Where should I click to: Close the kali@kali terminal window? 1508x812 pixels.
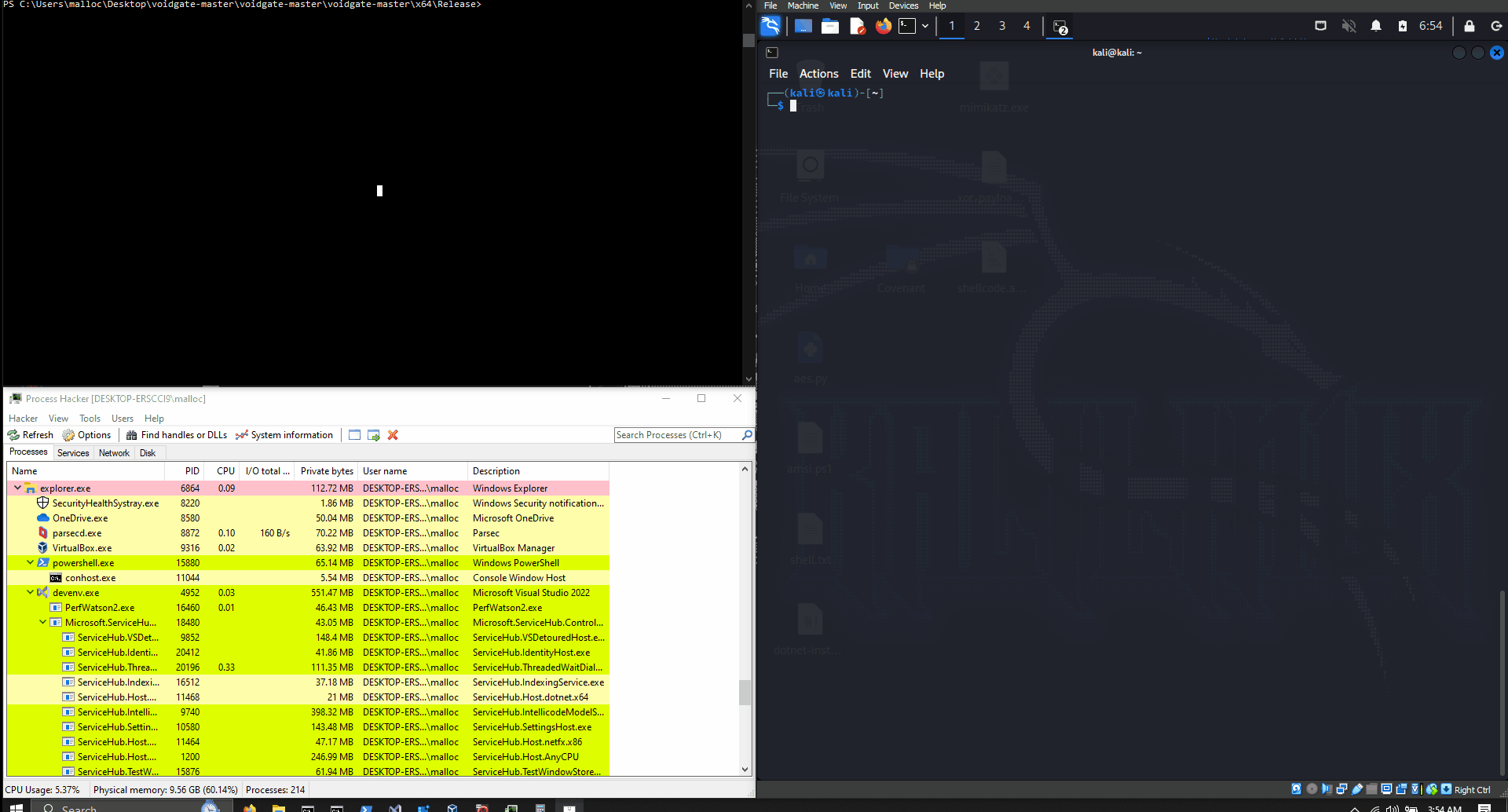1497,53
